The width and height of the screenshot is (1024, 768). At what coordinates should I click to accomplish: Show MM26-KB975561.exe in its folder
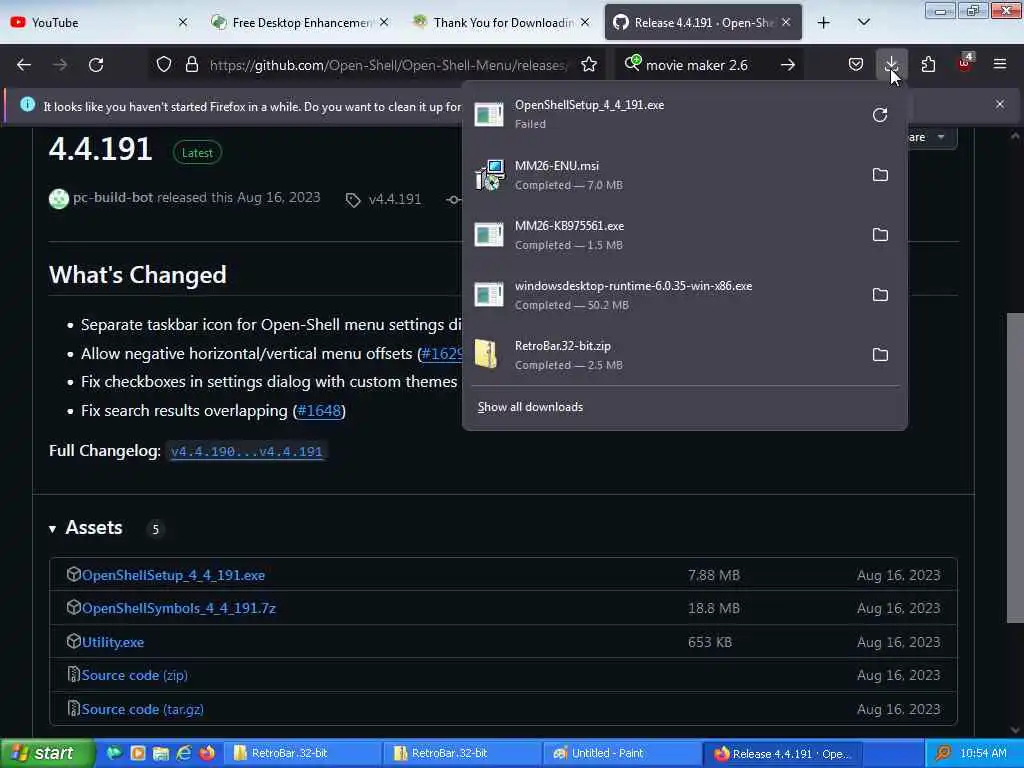click(x=880, y=235)
